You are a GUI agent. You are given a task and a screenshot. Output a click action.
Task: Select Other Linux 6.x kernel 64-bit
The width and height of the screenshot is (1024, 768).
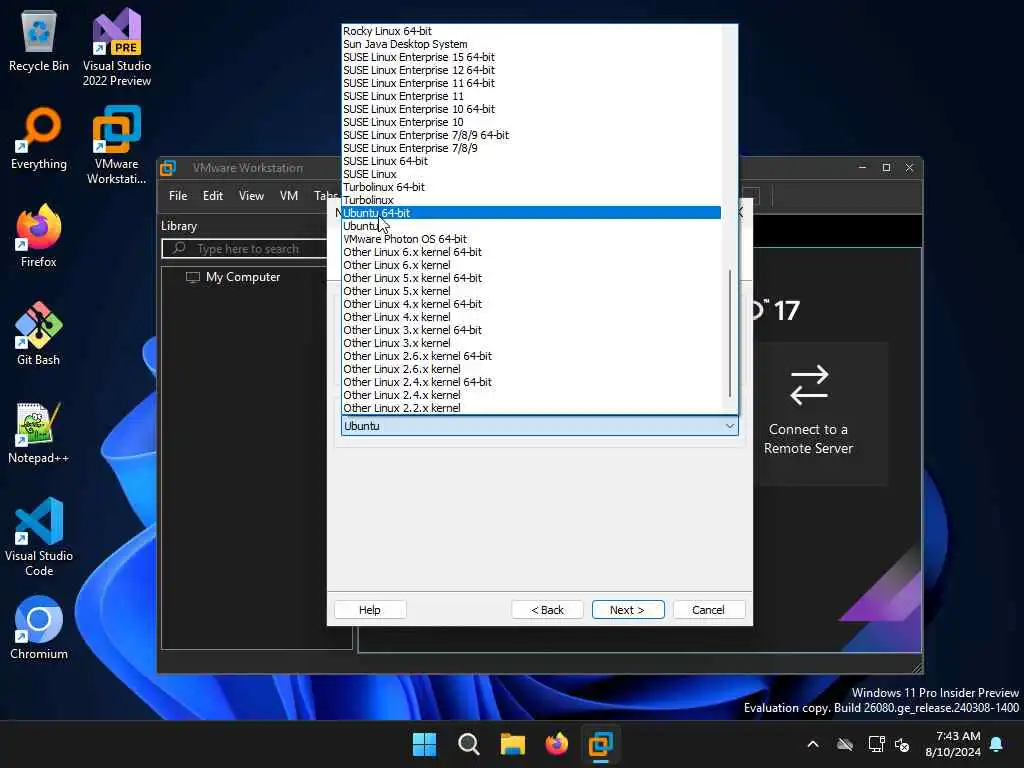click(531, 252)
